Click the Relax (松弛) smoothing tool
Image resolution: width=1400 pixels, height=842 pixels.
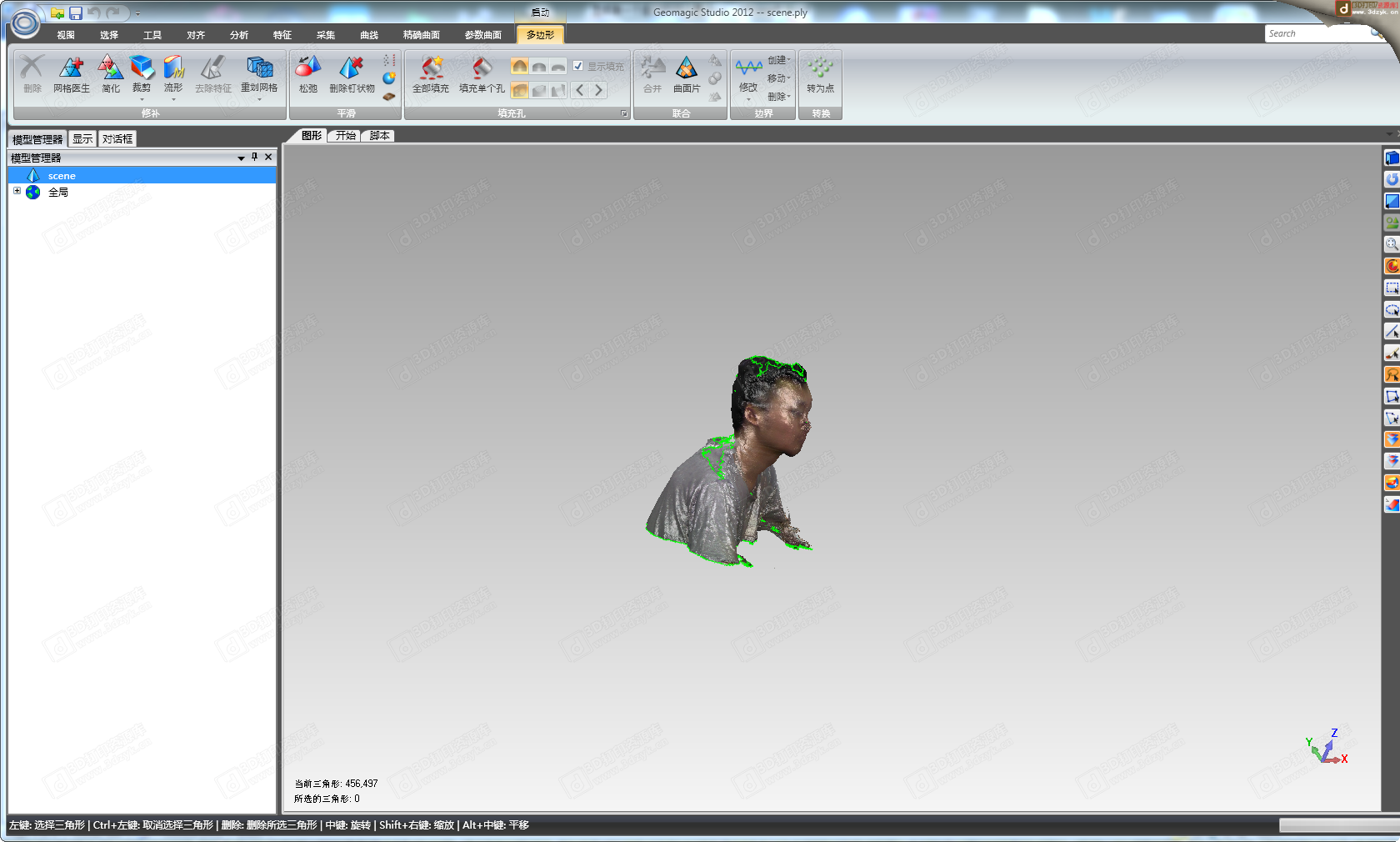308,73
